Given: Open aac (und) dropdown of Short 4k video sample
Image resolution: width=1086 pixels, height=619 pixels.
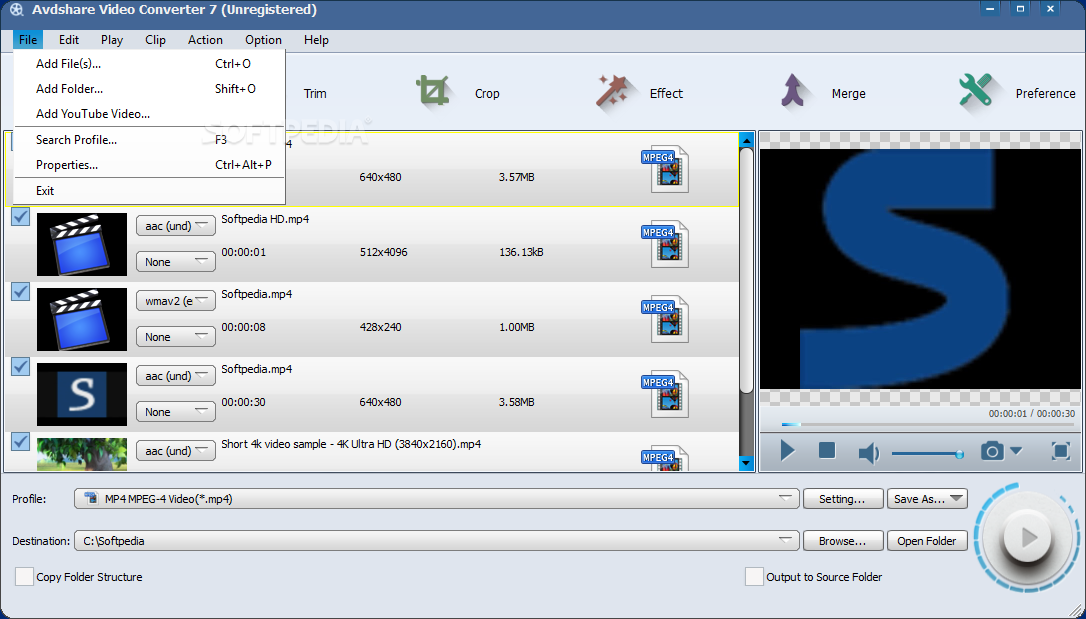Looking at the screenshot, I should click(x=176, y=451).
